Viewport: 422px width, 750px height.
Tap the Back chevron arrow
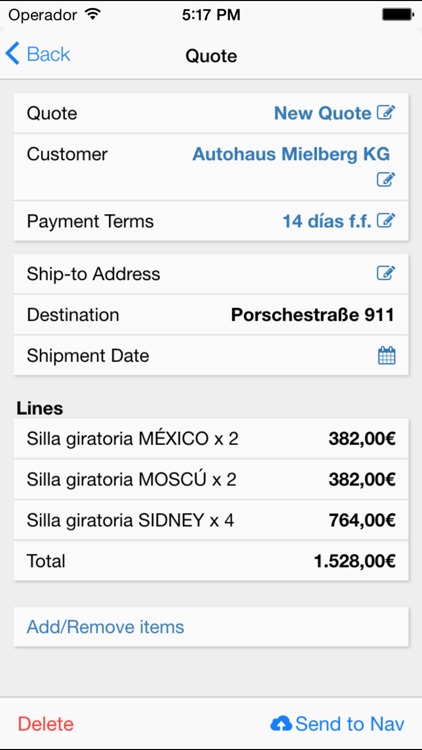coord(12,53)
